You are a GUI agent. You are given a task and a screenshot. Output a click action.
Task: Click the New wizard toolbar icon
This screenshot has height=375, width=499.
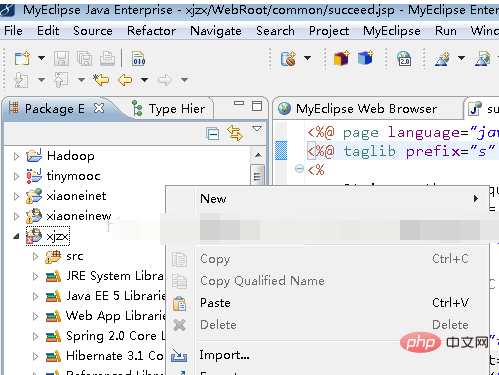coord(22,59)
